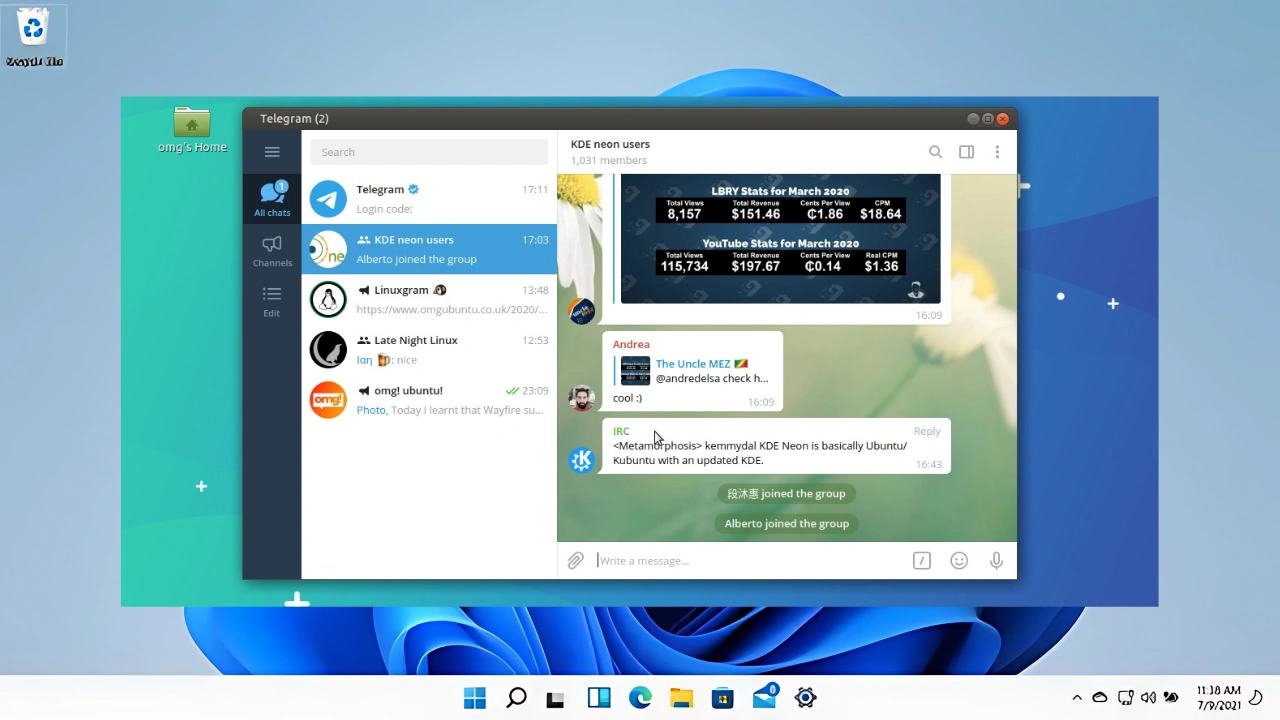The image size is (1280, 720).
Task: Open the Channels folder
Action: coord(272,251)
